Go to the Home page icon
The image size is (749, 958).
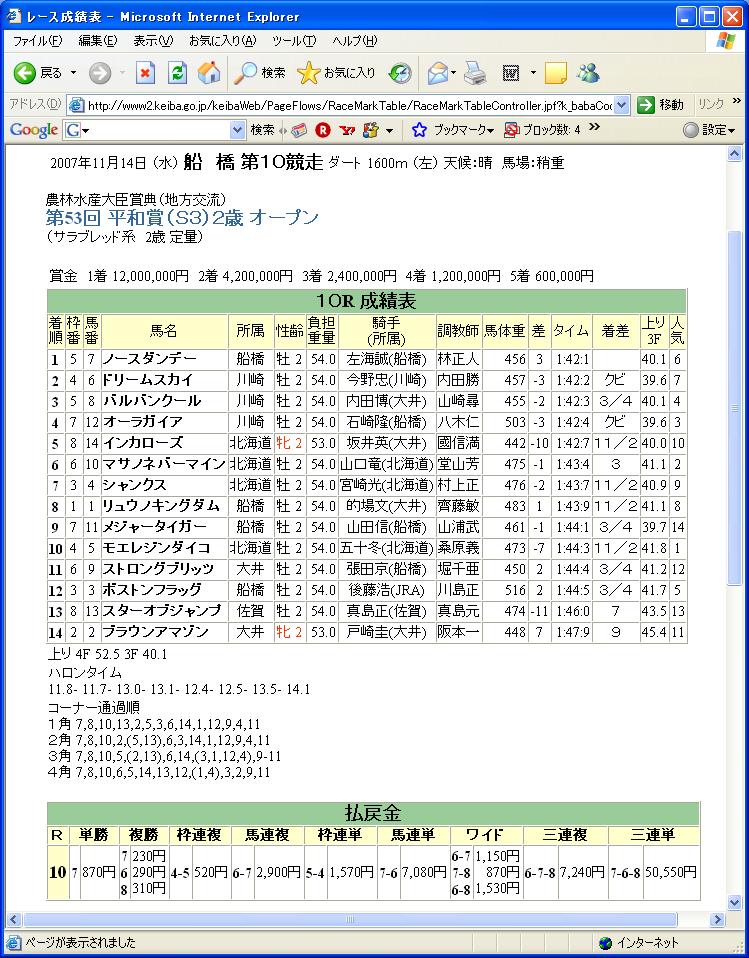pyautogui.click(x=209, y=73)
